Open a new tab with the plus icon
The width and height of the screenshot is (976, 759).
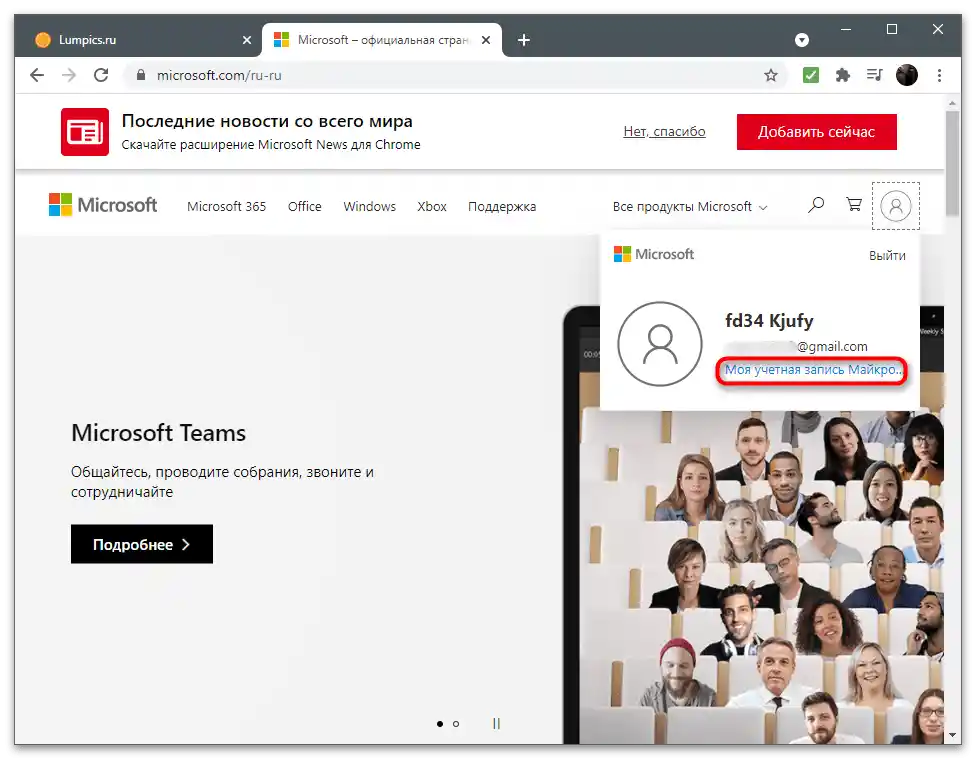[x=524, y=40]
